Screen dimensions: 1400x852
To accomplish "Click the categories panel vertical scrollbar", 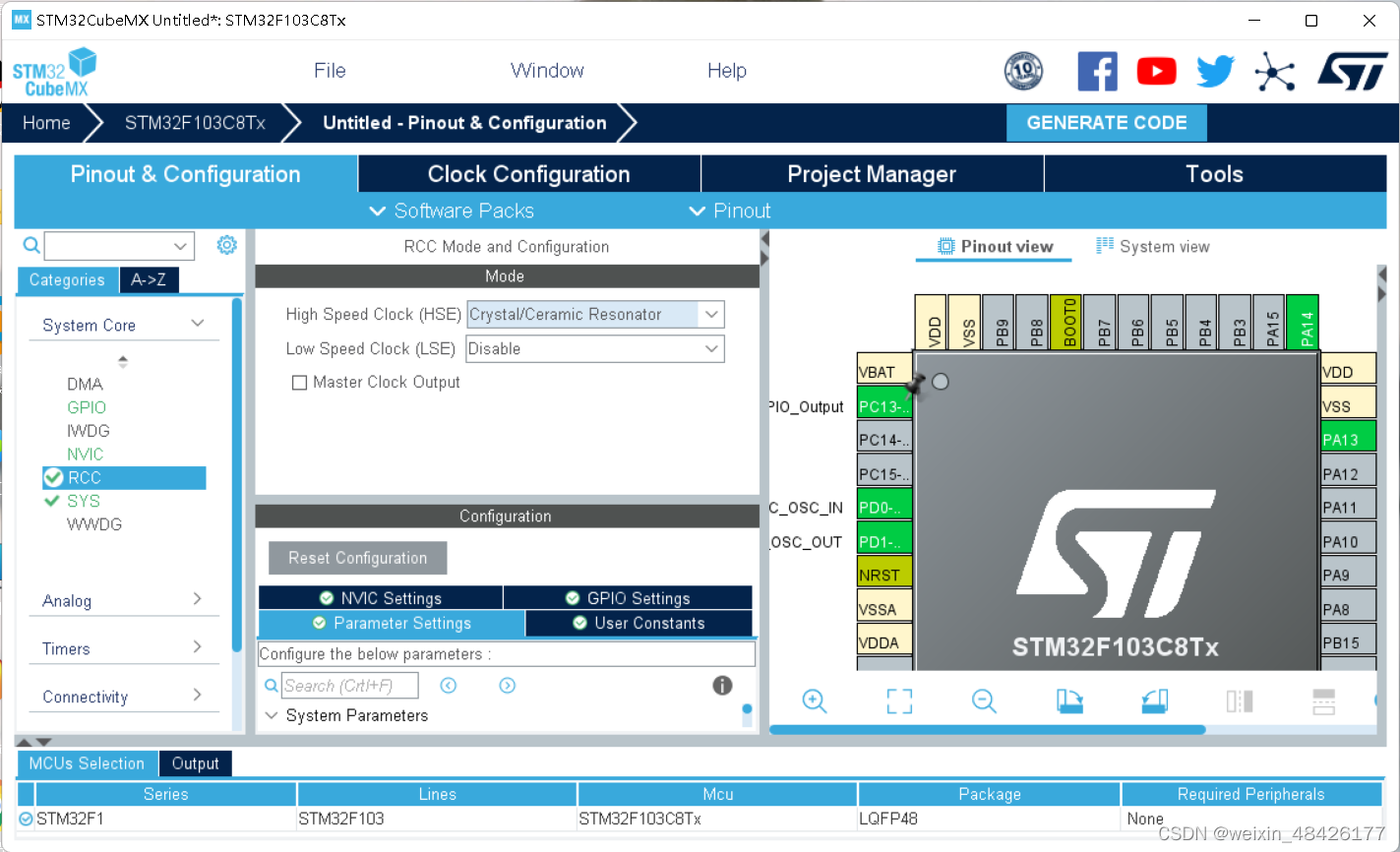I will click(x=236, y=474).
